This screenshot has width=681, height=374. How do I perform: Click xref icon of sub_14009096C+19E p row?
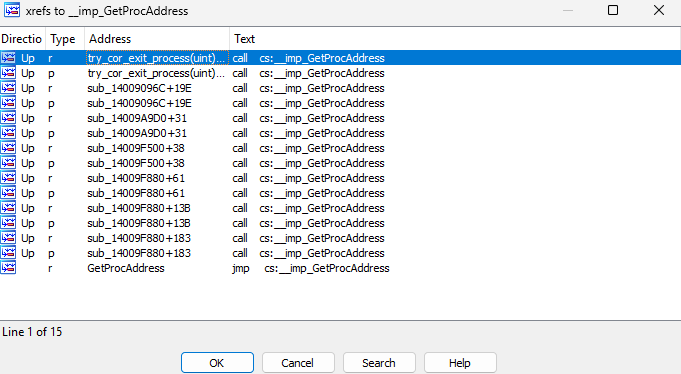tap(8, 103)
